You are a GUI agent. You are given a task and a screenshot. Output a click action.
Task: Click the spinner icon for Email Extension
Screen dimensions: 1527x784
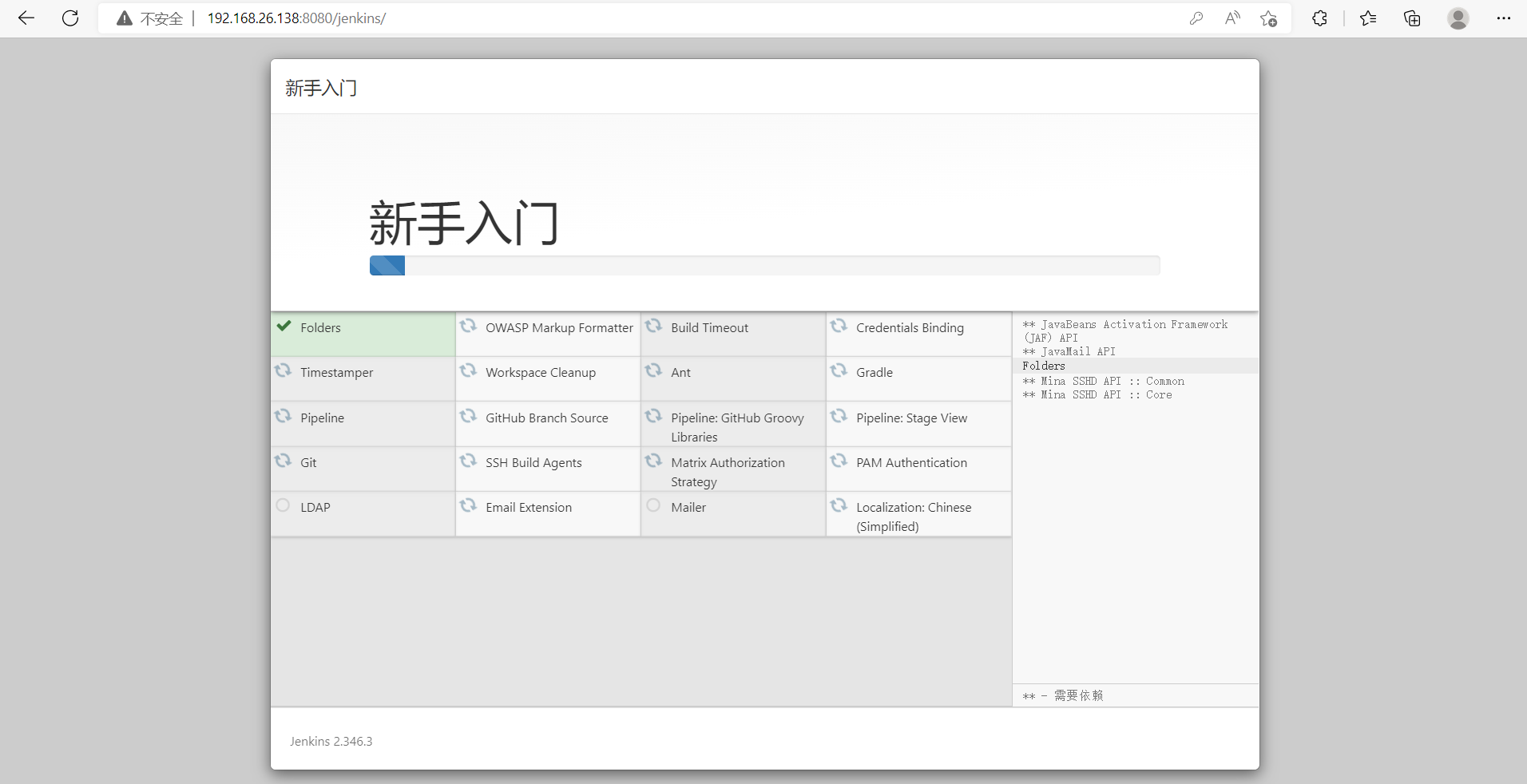468,505
